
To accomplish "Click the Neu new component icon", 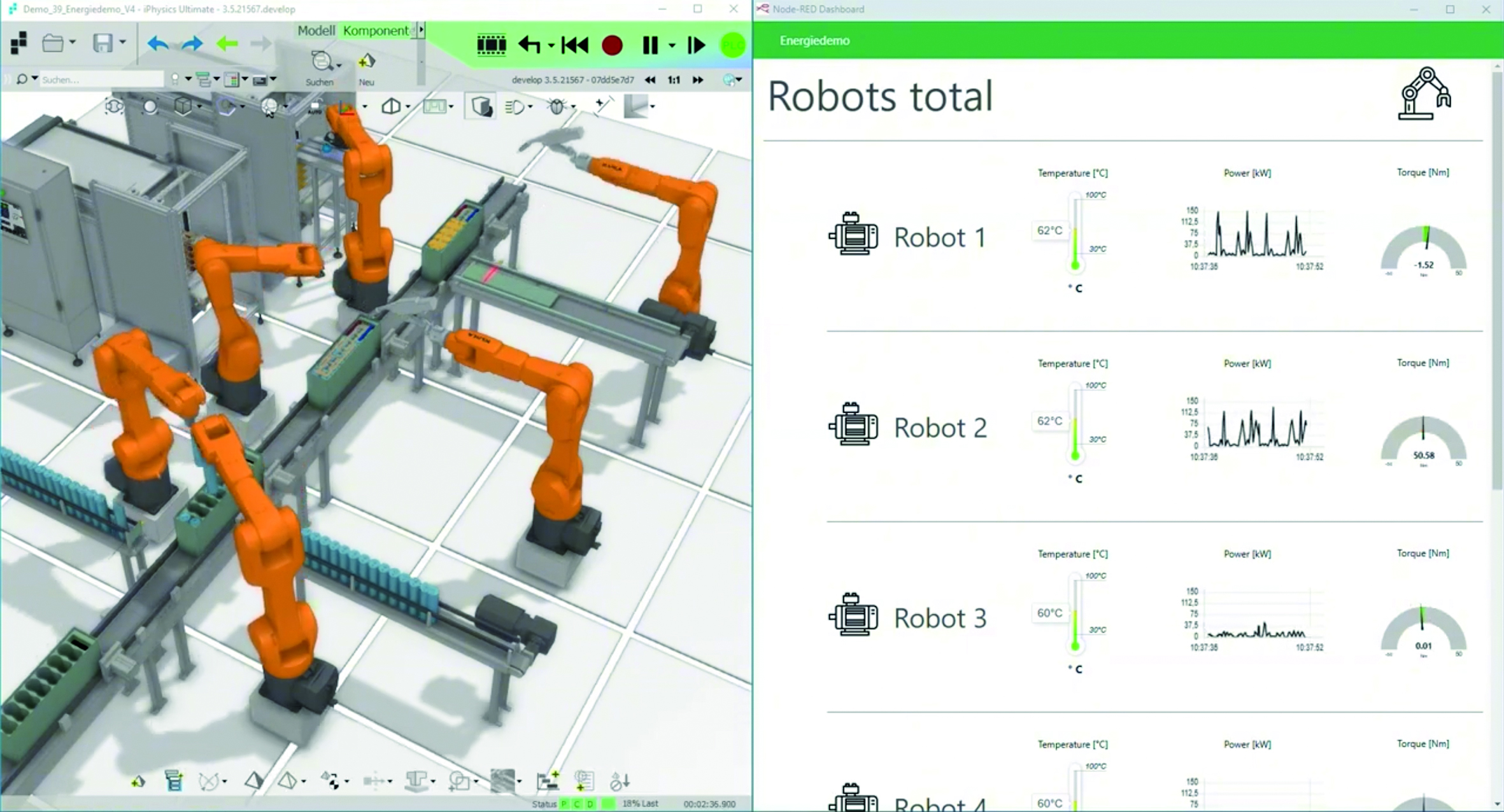I will pyautogui.click(x=366, y=62).
